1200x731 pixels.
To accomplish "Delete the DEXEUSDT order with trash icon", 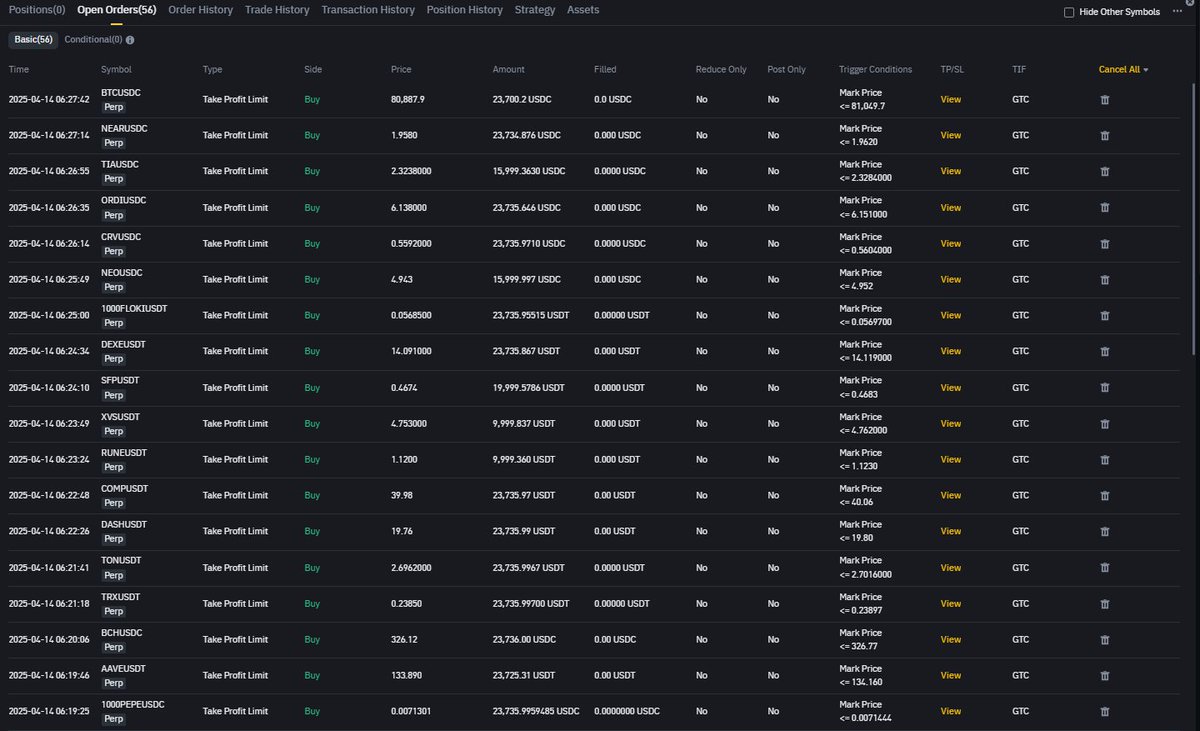I will [x=1105, y=352].
